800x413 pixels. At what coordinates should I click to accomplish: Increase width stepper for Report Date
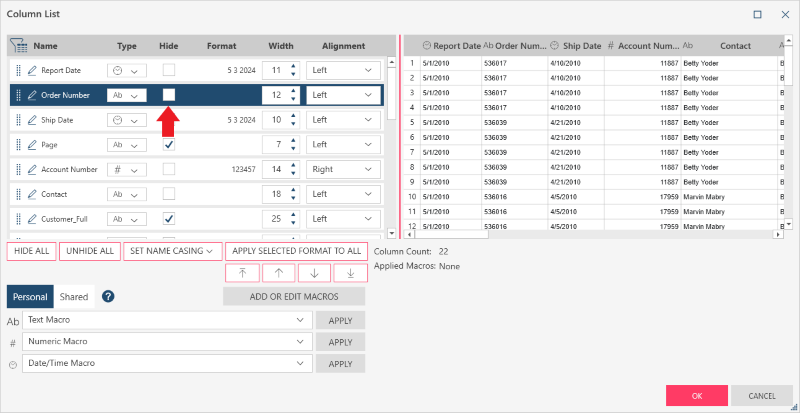click(x=293, y=66)
